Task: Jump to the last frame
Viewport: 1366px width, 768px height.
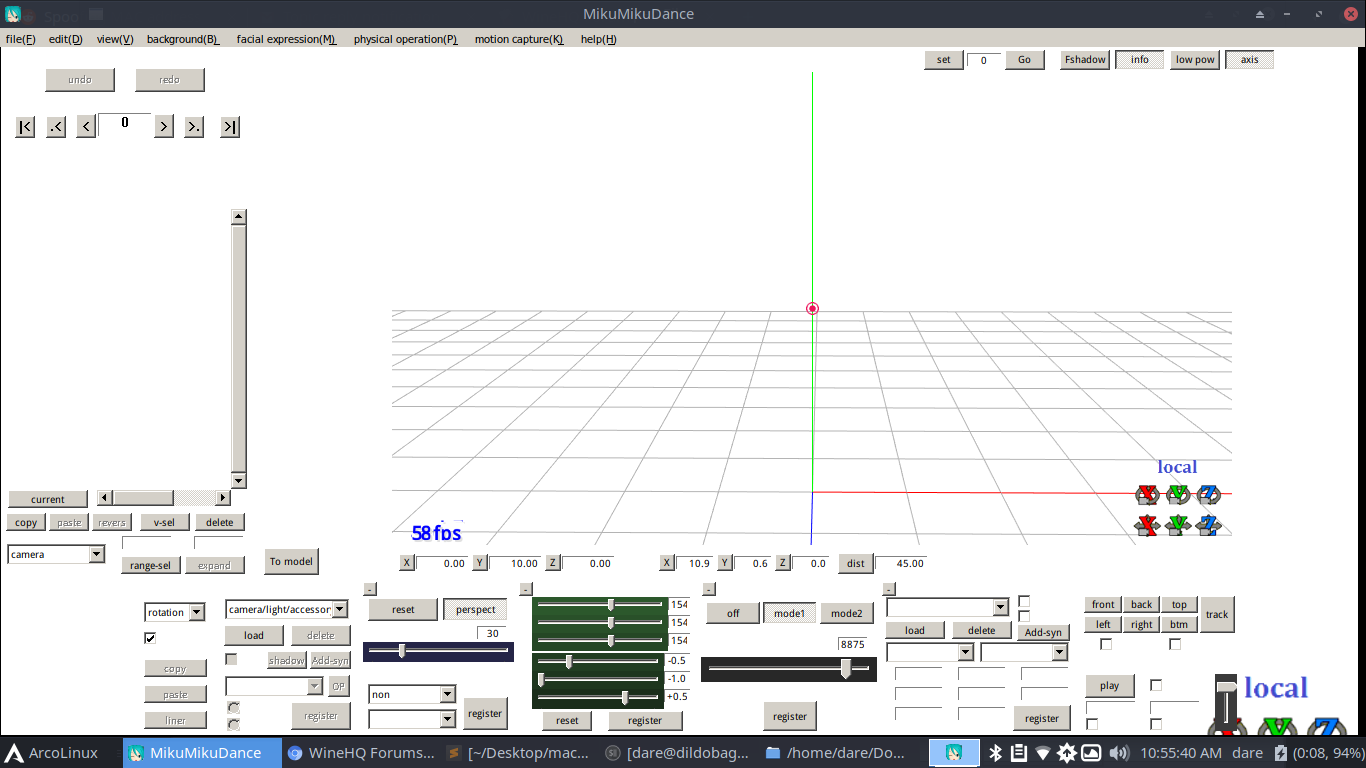Action: click(230, 127)
